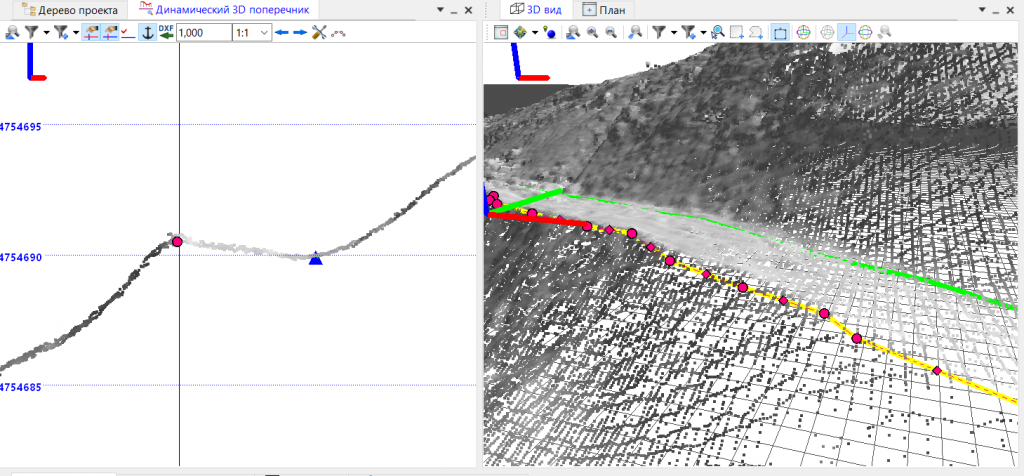The image size is (1024, 476).
Task: Export cross-section via DXF icon
Action: 166,33
